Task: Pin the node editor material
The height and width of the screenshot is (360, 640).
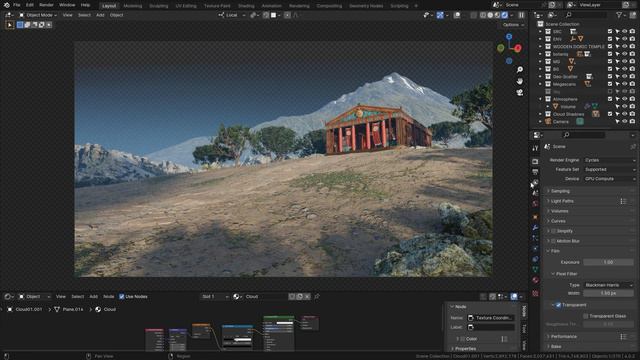Action: point(317,297)
